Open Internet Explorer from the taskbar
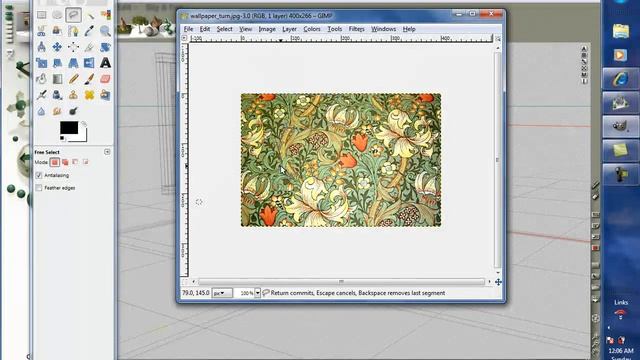This screenshot has height=360, width=640. tap(620, 78)
